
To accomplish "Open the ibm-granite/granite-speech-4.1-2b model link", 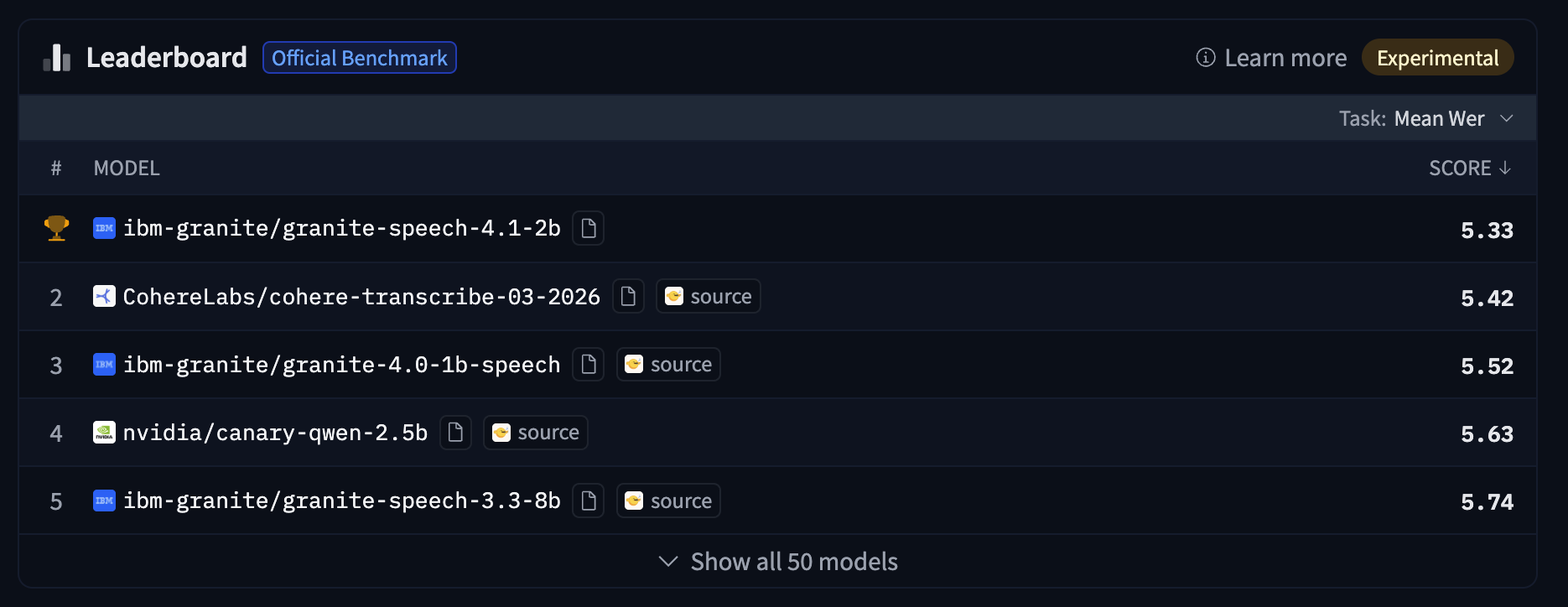I will pos(342,228).
